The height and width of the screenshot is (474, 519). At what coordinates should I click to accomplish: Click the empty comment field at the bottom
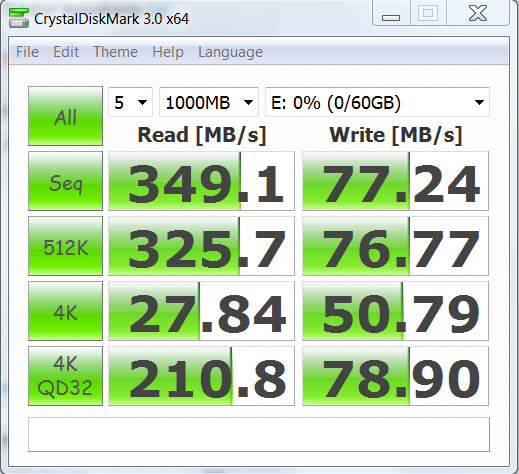point(259,435)
